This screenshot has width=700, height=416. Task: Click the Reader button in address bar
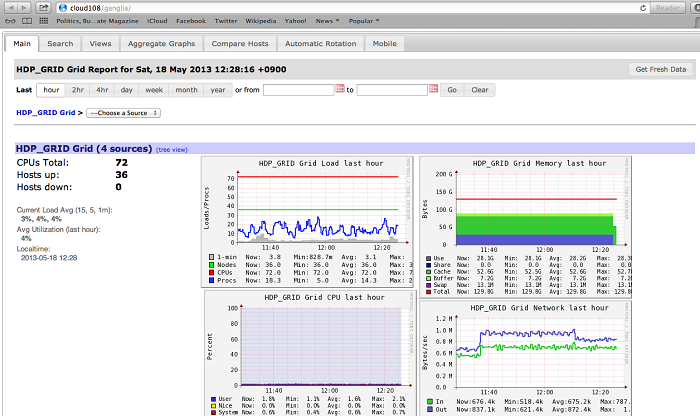pos(667,8)
